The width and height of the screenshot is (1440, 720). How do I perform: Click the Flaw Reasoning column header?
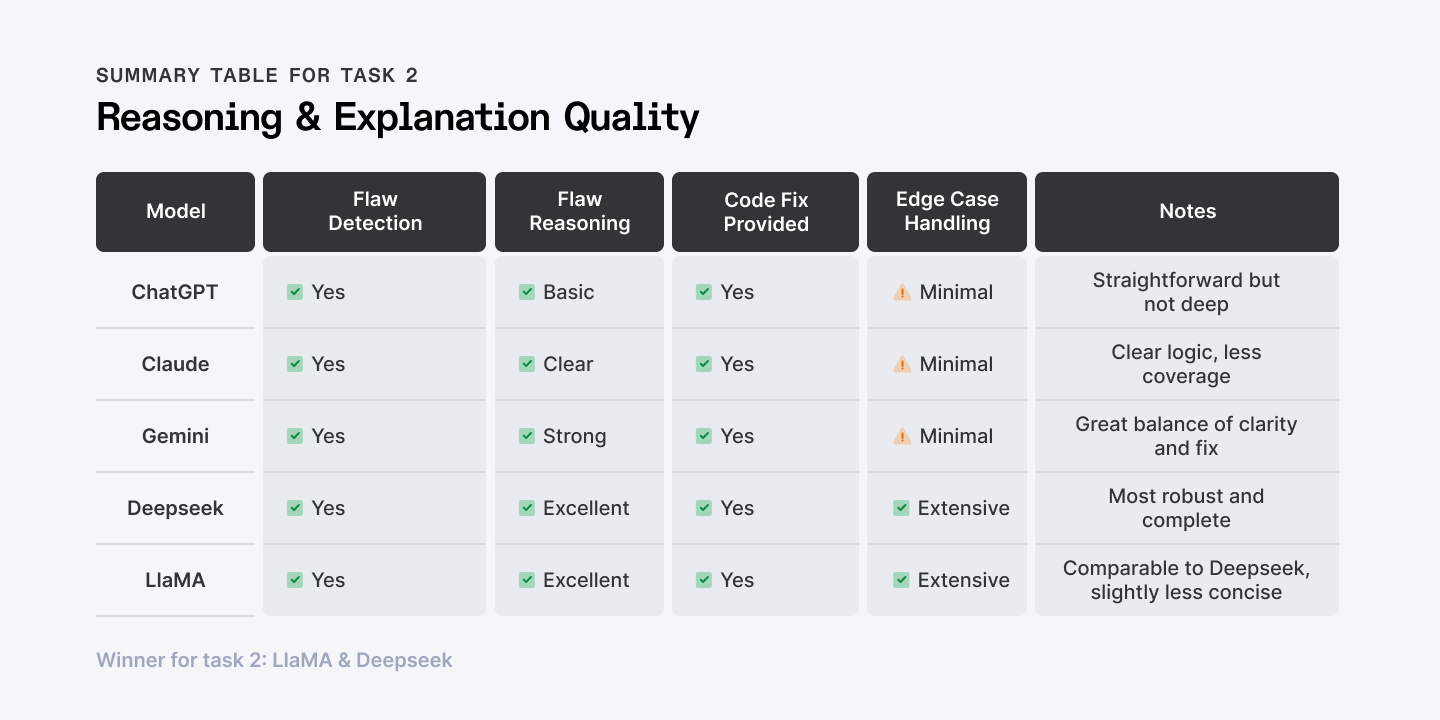580,212
